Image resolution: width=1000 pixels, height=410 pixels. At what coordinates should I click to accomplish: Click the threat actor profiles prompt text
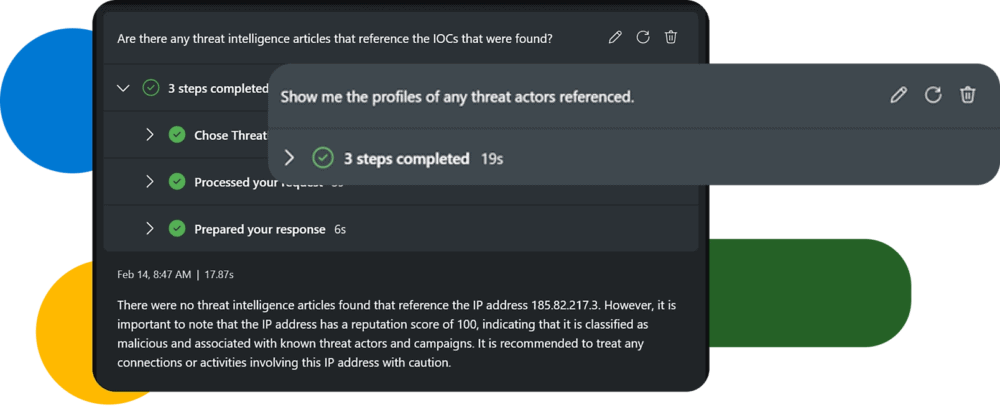tap(457, 98)
